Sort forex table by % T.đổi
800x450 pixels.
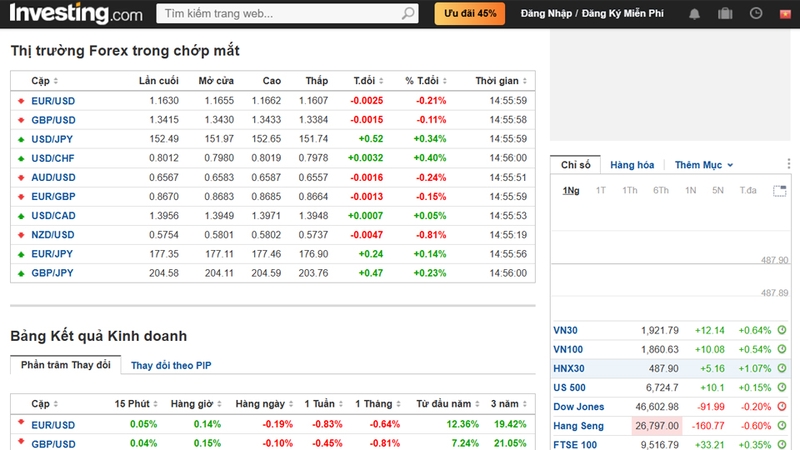[x=426, y=80]
